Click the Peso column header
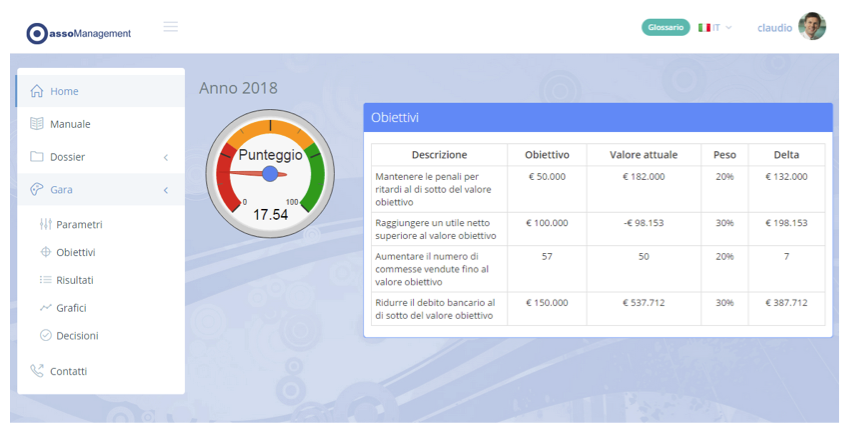This screenshot has width=850, height=432. [725, 154]
